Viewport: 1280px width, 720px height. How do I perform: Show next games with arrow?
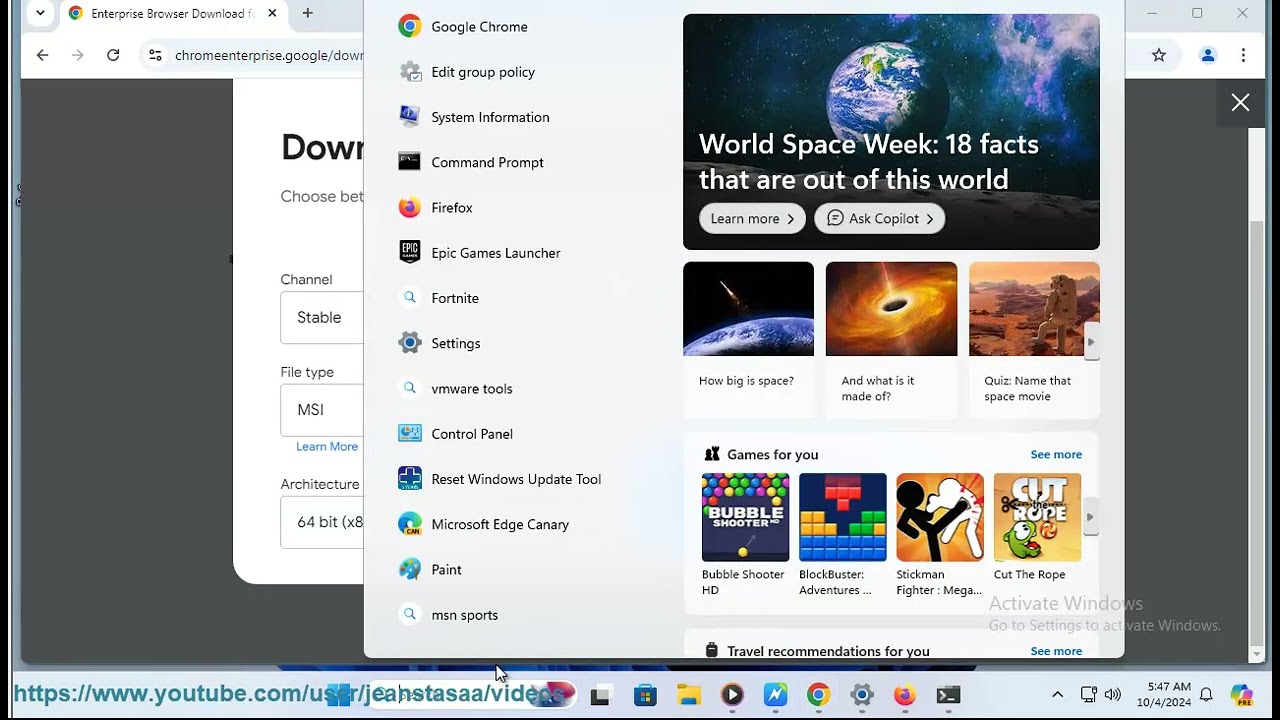point(1090,517)
